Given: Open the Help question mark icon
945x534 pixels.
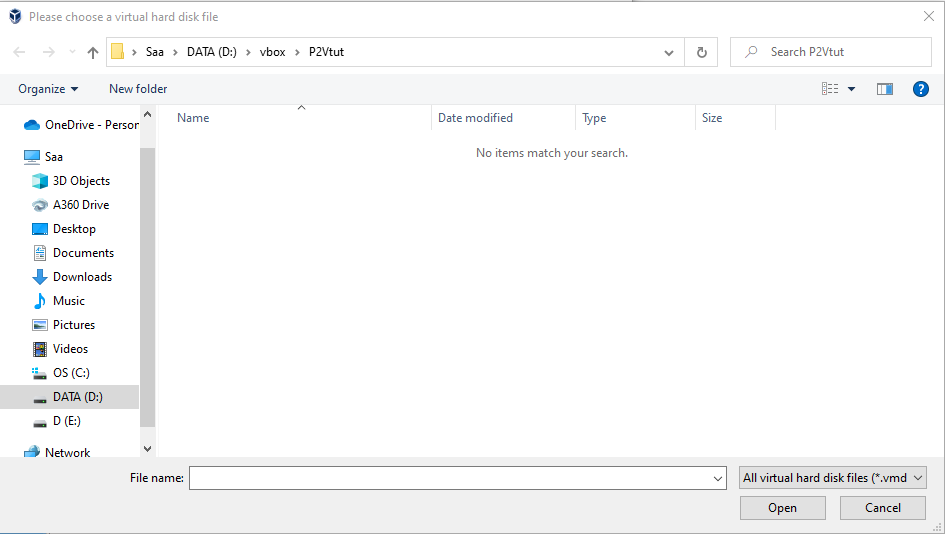Looking at the screenshot, I should click(921, 89).
